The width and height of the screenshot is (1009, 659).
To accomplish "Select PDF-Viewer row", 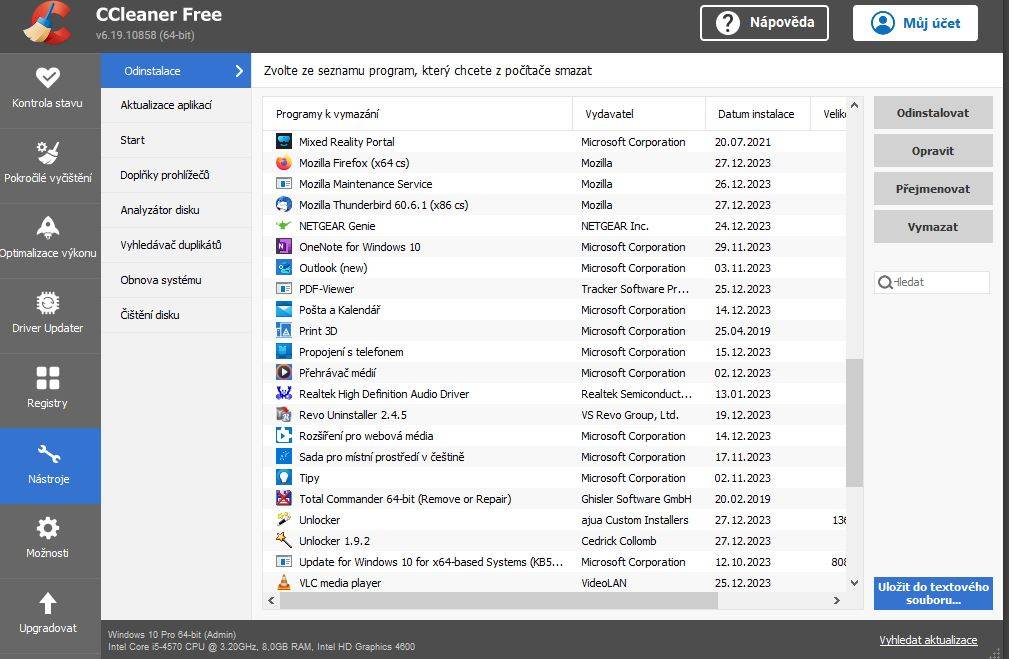I will (x=555, y=289).
